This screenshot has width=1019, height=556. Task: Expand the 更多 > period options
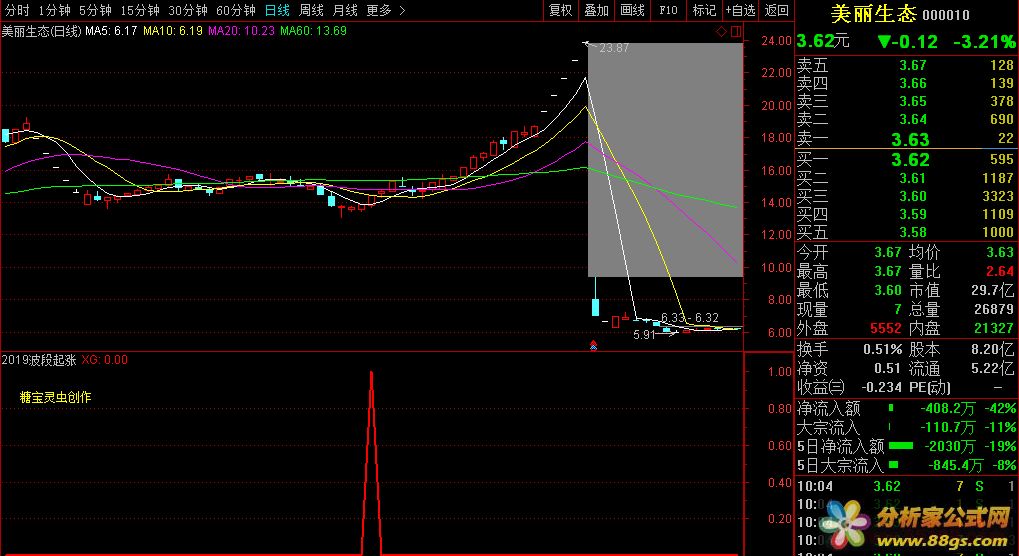pyautogui.click(x=386, y=10)
